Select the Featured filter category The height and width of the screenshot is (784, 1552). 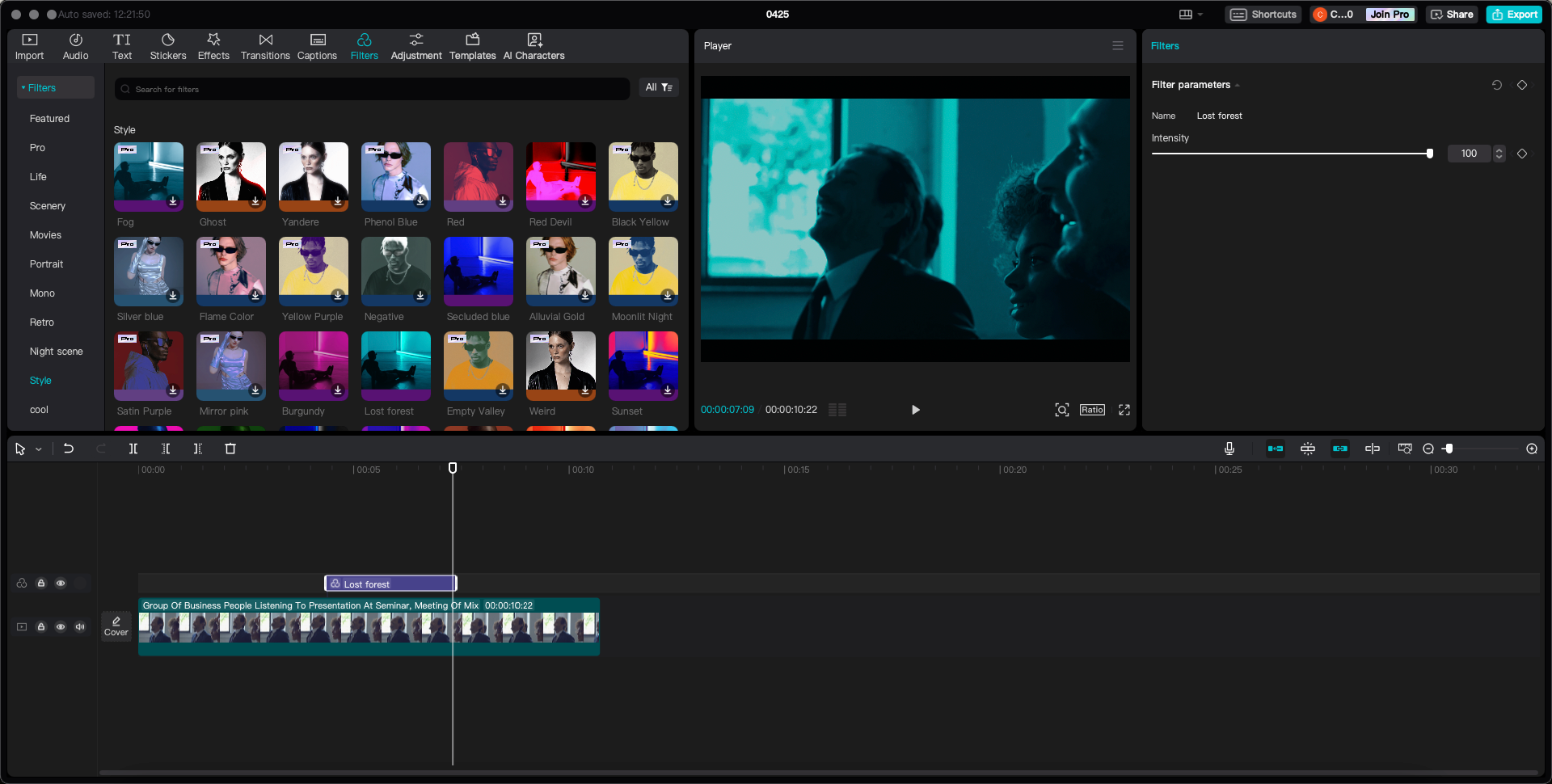click(49, 119)
